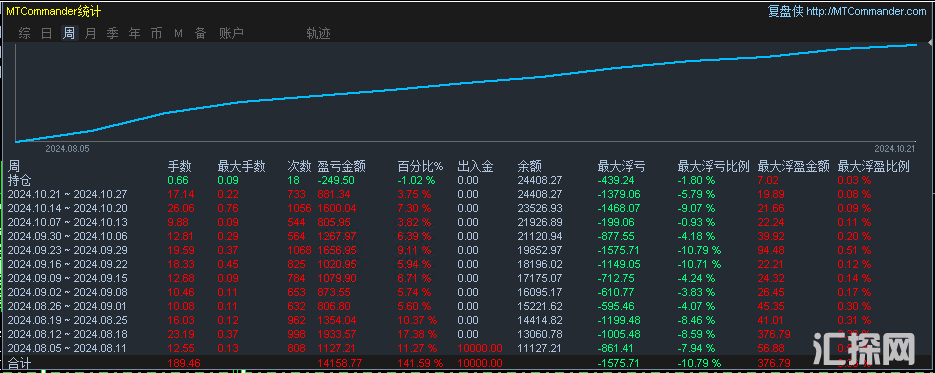Click the max float profit 94.48
935x373 pixels.
click(772, 250)
